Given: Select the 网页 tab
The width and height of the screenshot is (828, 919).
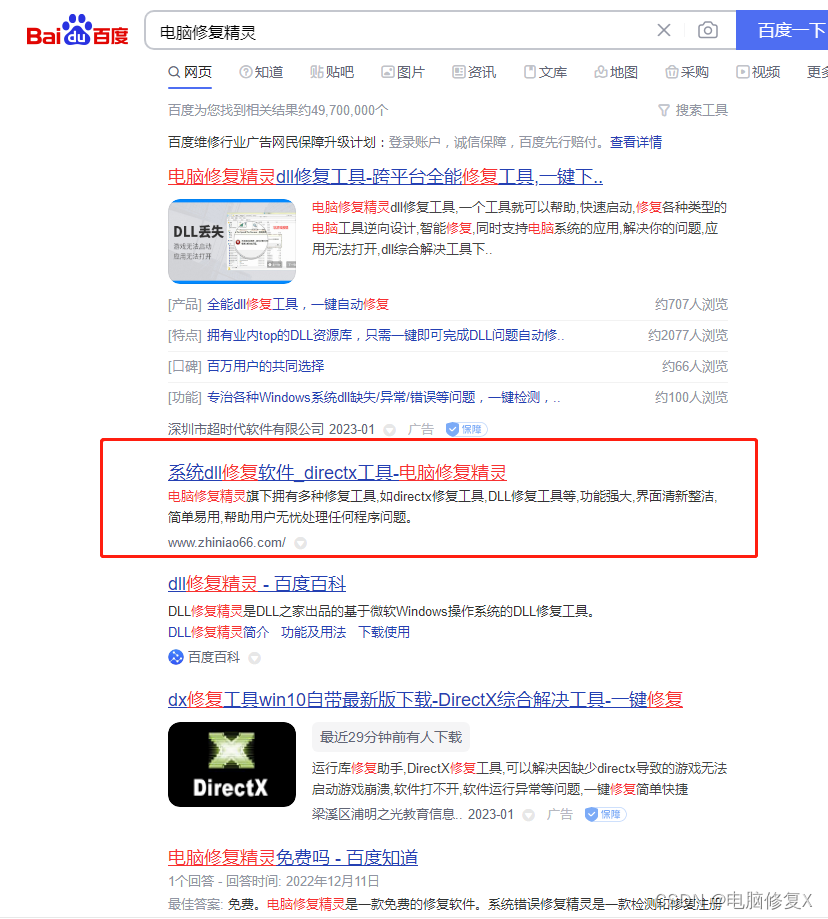Looking at the screenshot, I should (x=190, y=72).
